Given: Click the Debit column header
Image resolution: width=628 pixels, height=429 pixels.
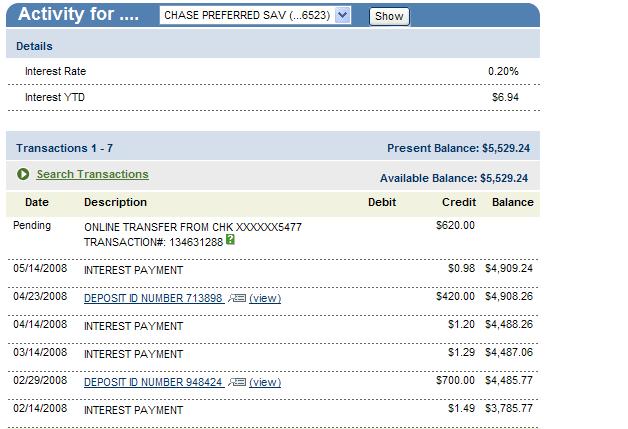Looking at the screenshot, I should pyautogui.click(x=382, y=202).
